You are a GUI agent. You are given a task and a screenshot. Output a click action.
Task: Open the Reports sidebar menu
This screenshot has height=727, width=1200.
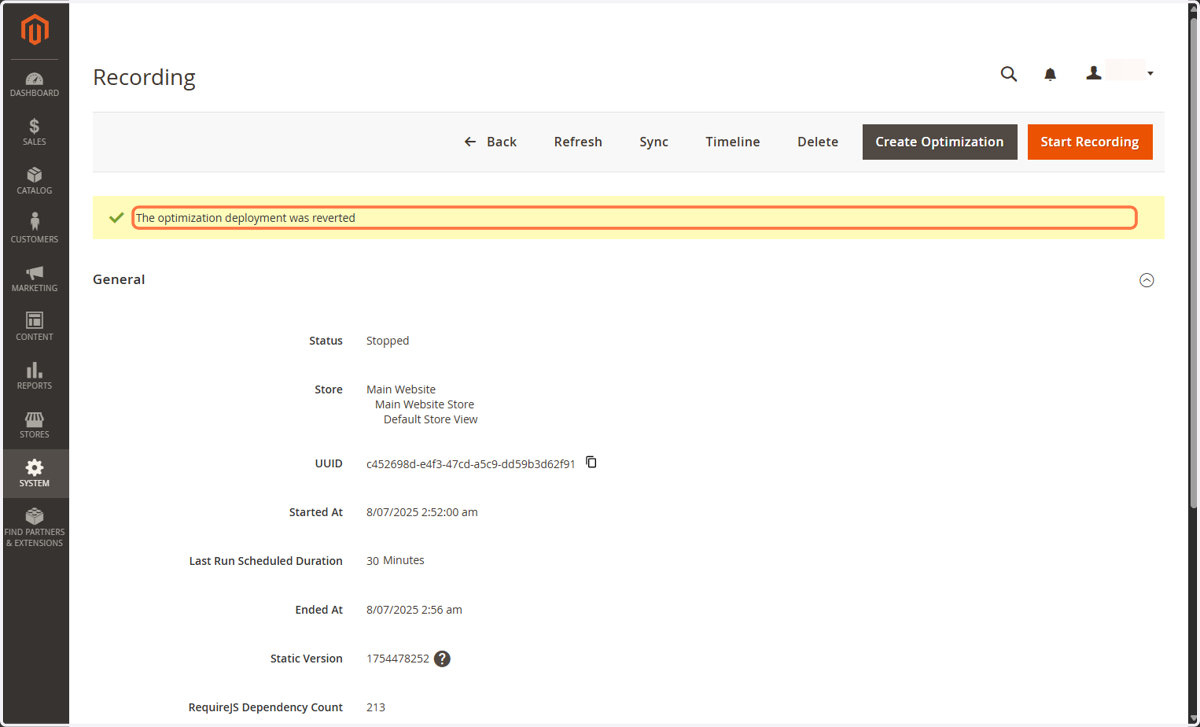click(x=34, y=376)
